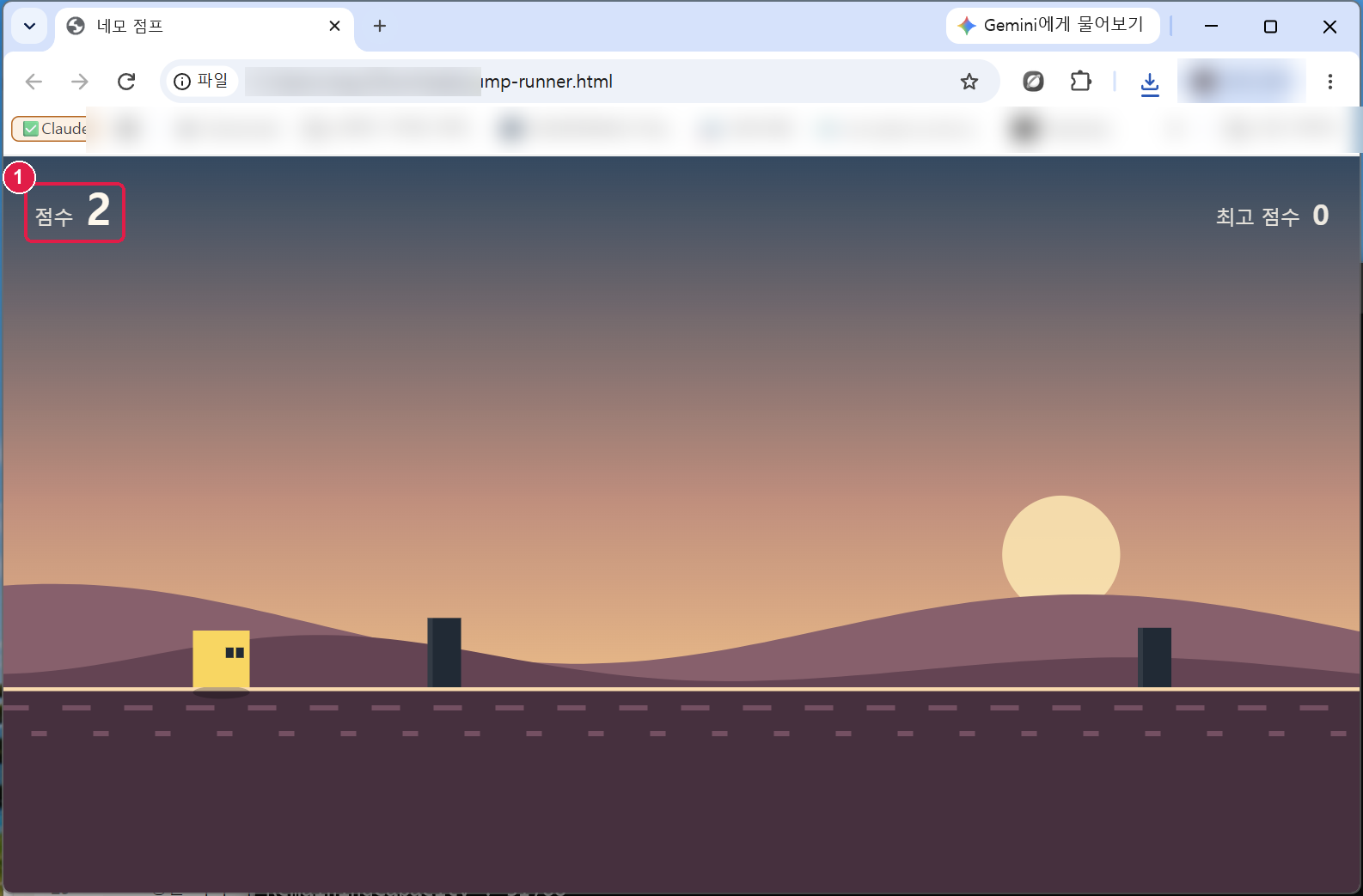Open a new tab with the plus button
The image size is (1363, 896).
(x=380, y=26)
